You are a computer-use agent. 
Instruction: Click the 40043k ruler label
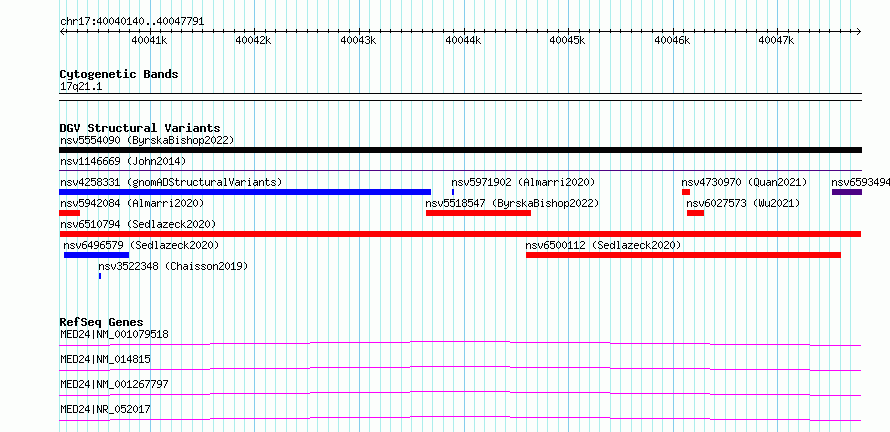point(358,40)
